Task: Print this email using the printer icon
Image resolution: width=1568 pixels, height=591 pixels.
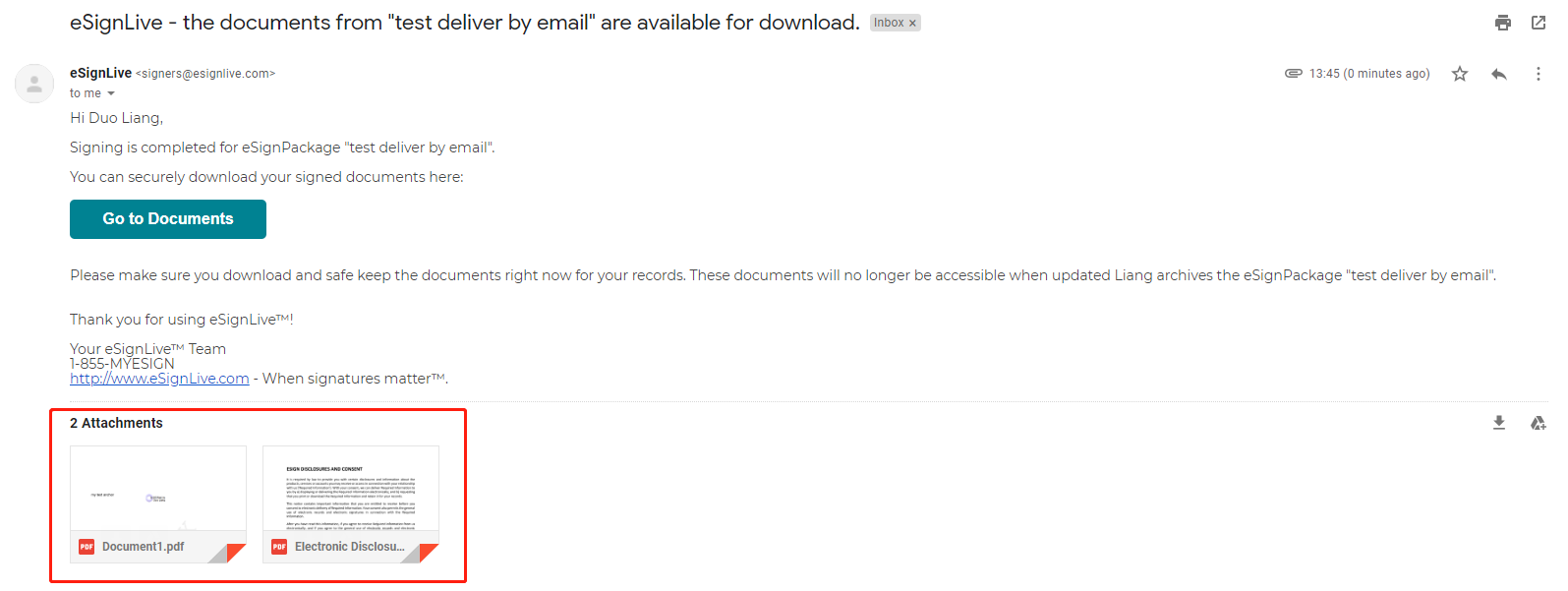Action: [x=1503, y=23]
